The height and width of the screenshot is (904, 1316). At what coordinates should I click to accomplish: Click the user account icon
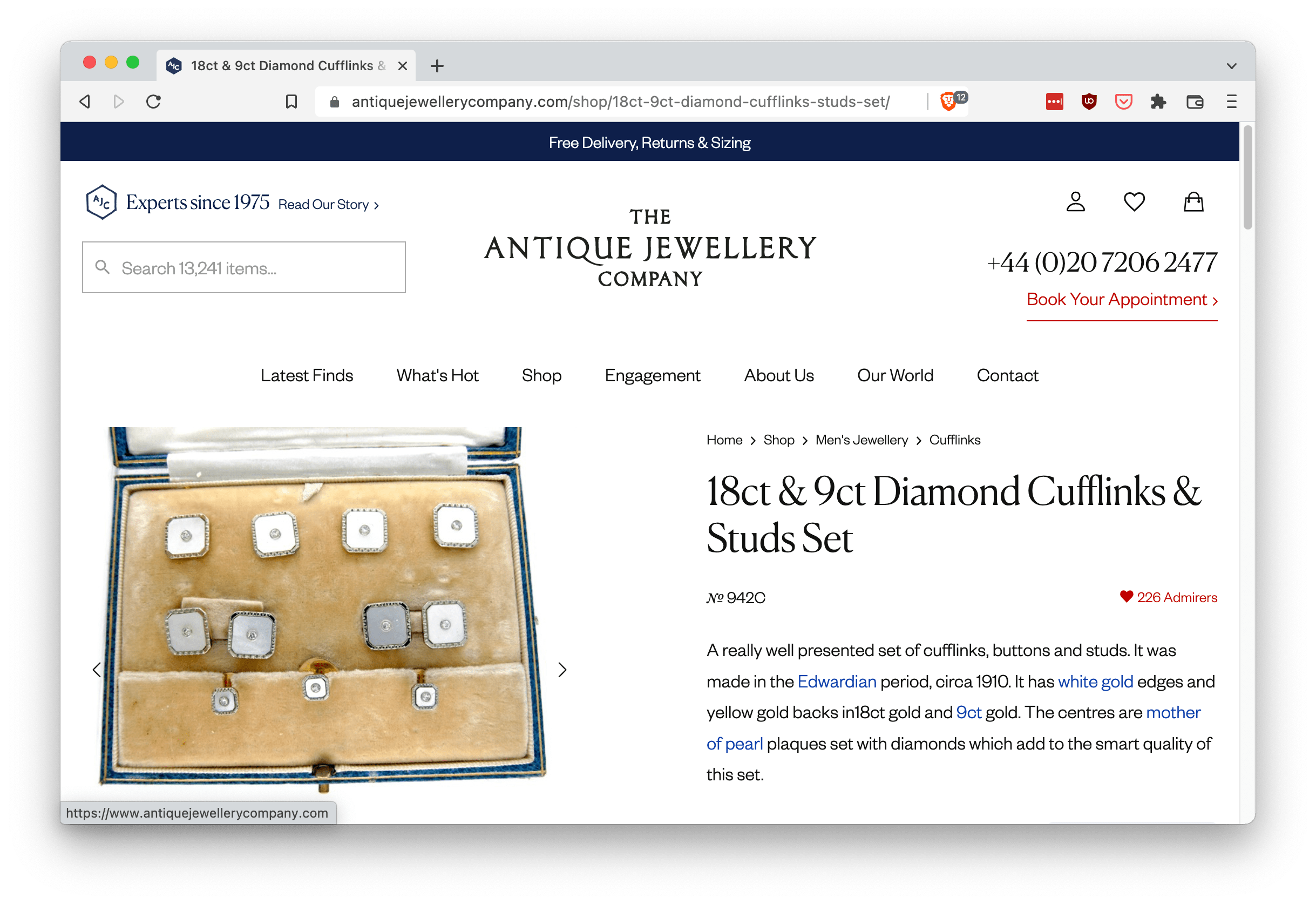pyautogui.click(x=1077, y=203)
